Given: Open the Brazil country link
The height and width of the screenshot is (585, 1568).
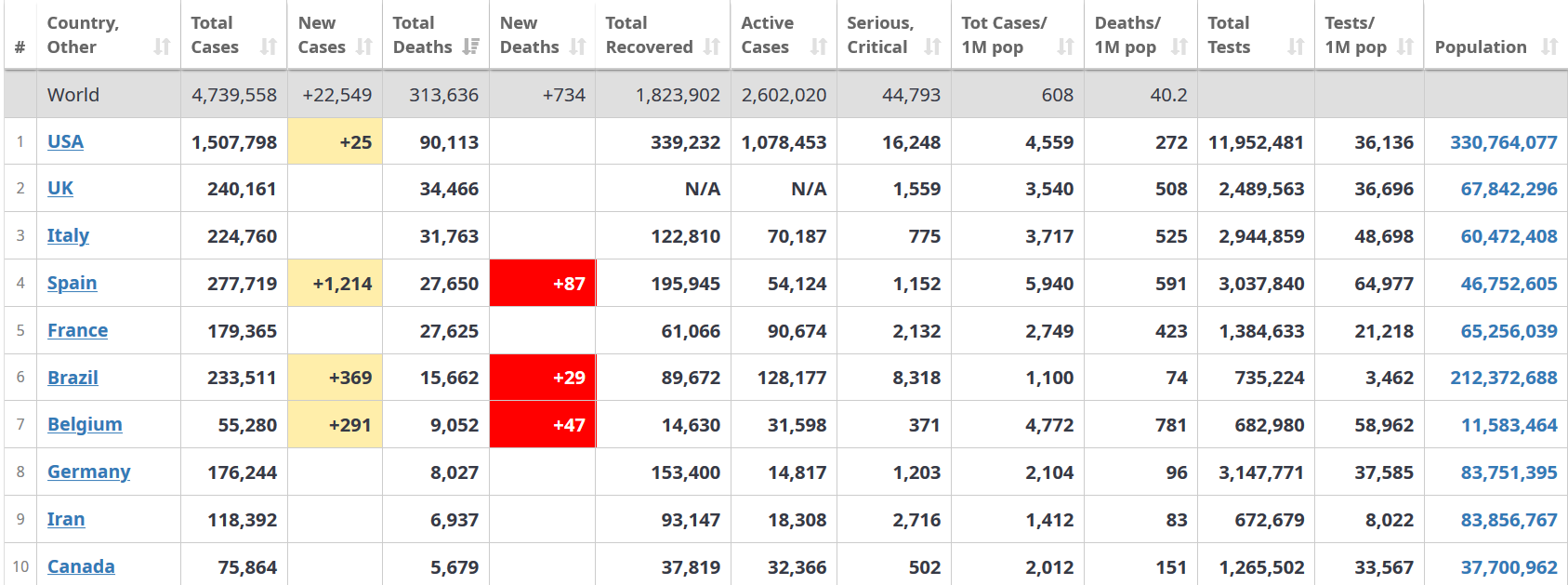Looking at the screenshot, I should pos(72,378).
